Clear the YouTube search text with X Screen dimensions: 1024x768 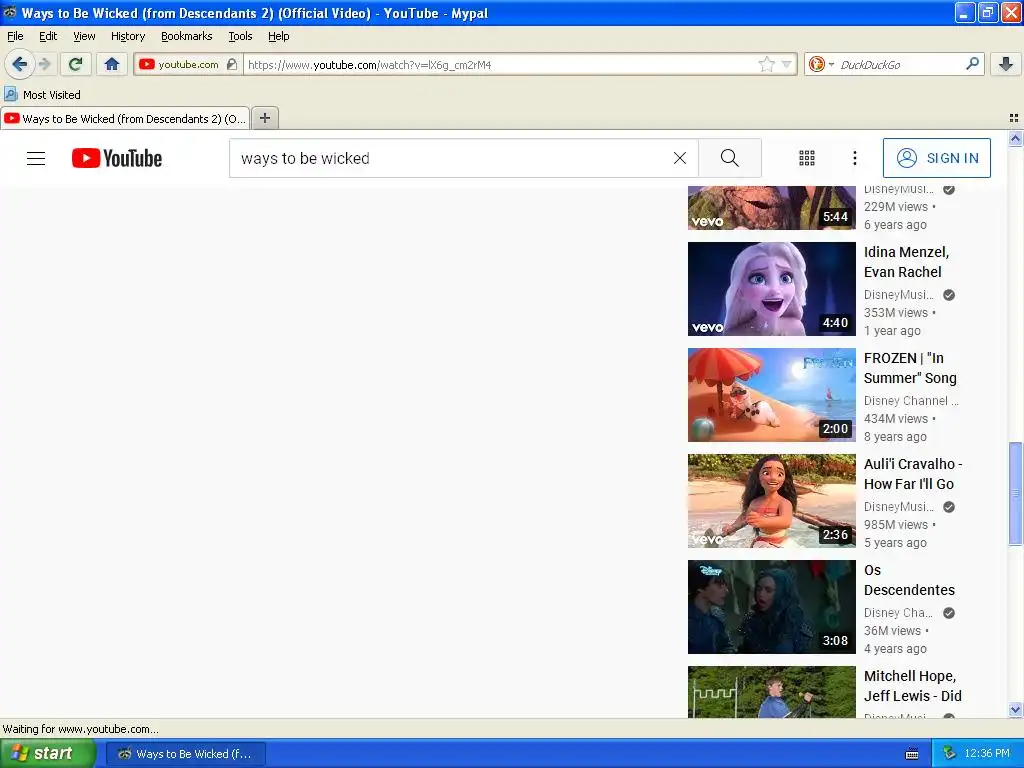(680, 158)
